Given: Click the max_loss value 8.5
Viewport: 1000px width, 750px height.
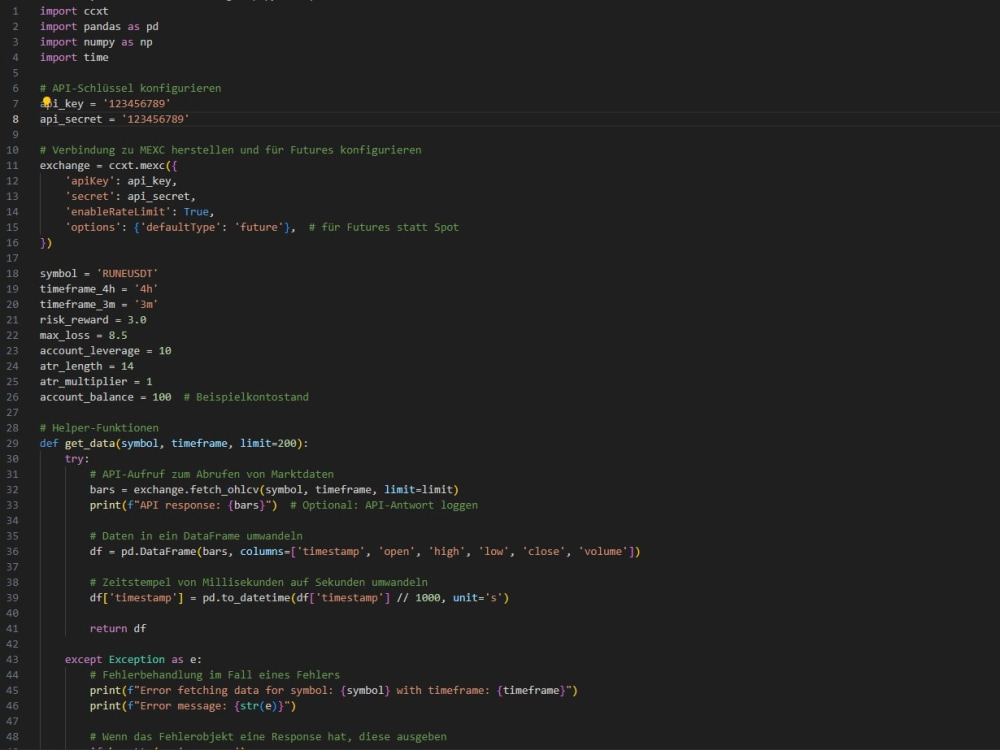Looking at the screenshot, I should (118, 335).
